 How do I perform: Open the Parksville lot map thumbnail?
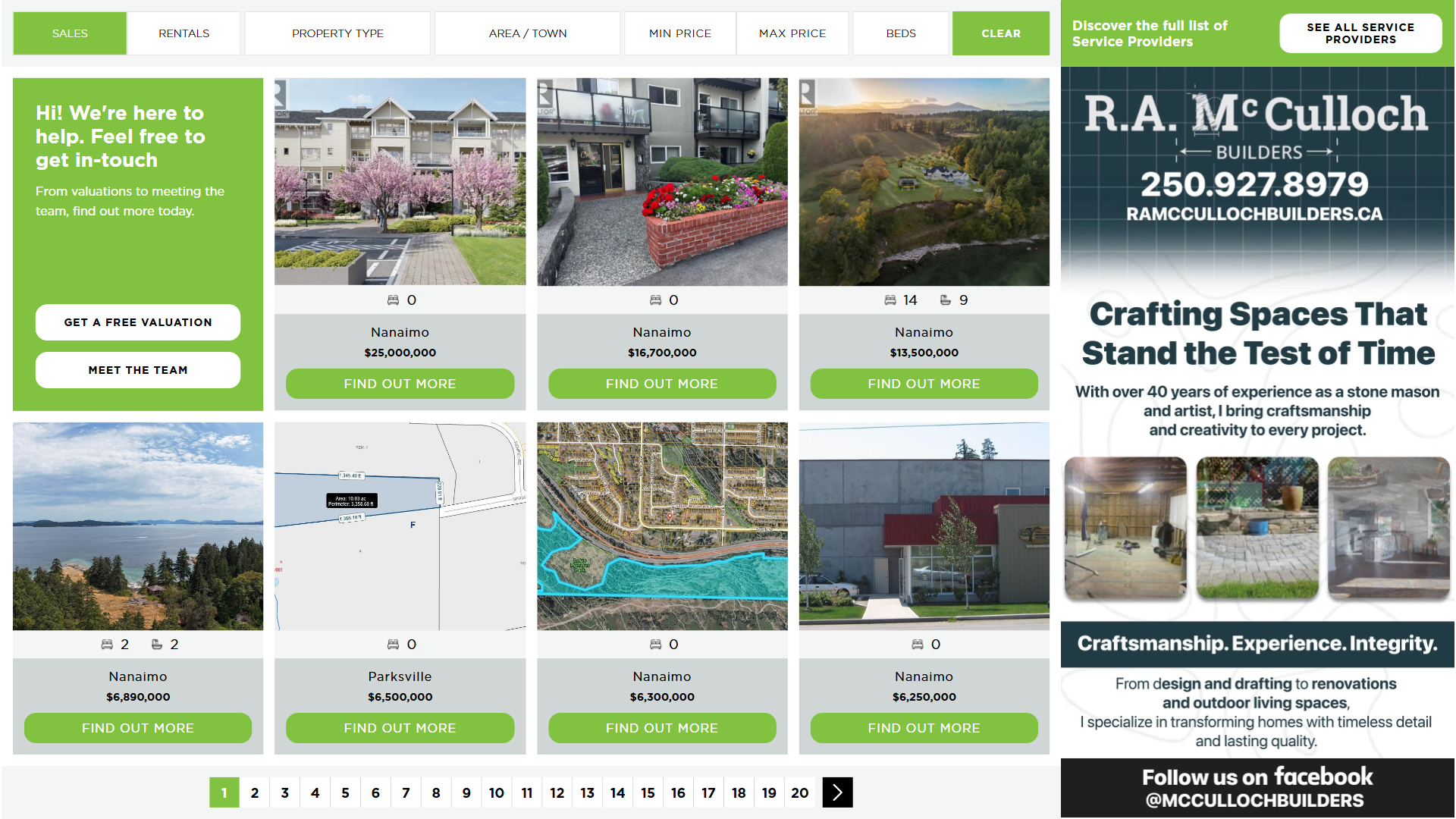point(400,526)
